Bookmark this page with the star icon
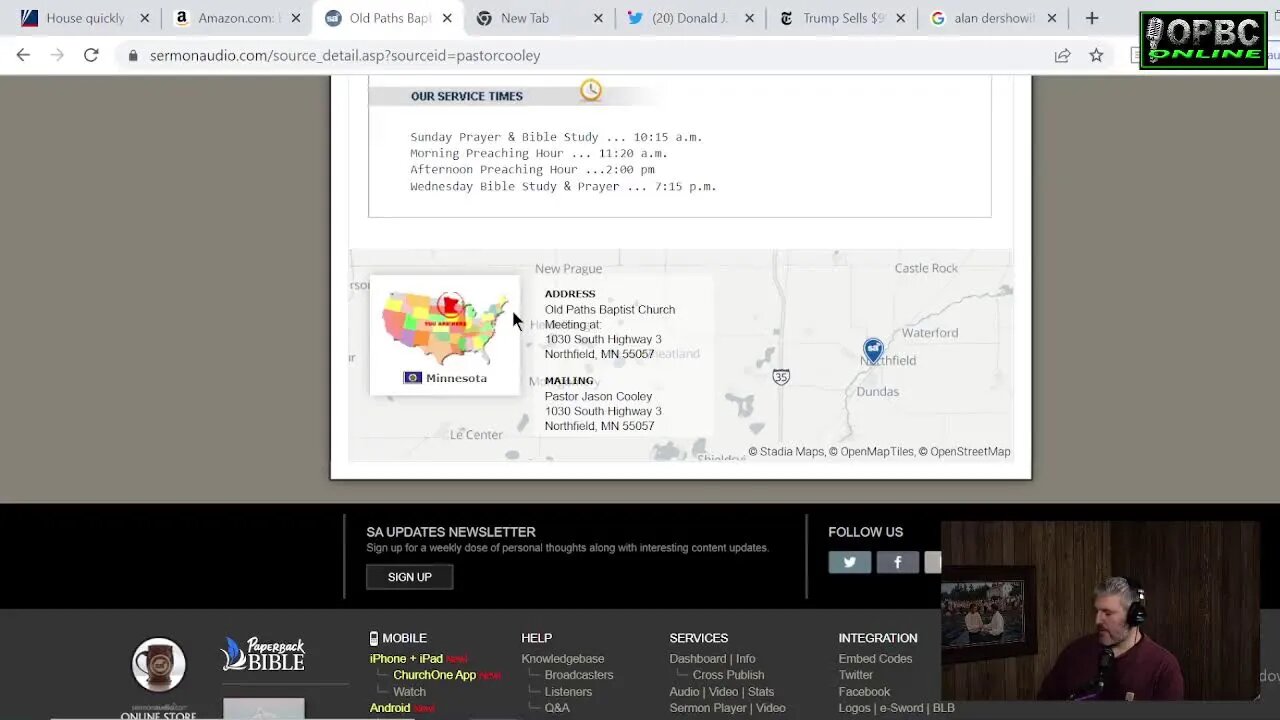 1096,55
